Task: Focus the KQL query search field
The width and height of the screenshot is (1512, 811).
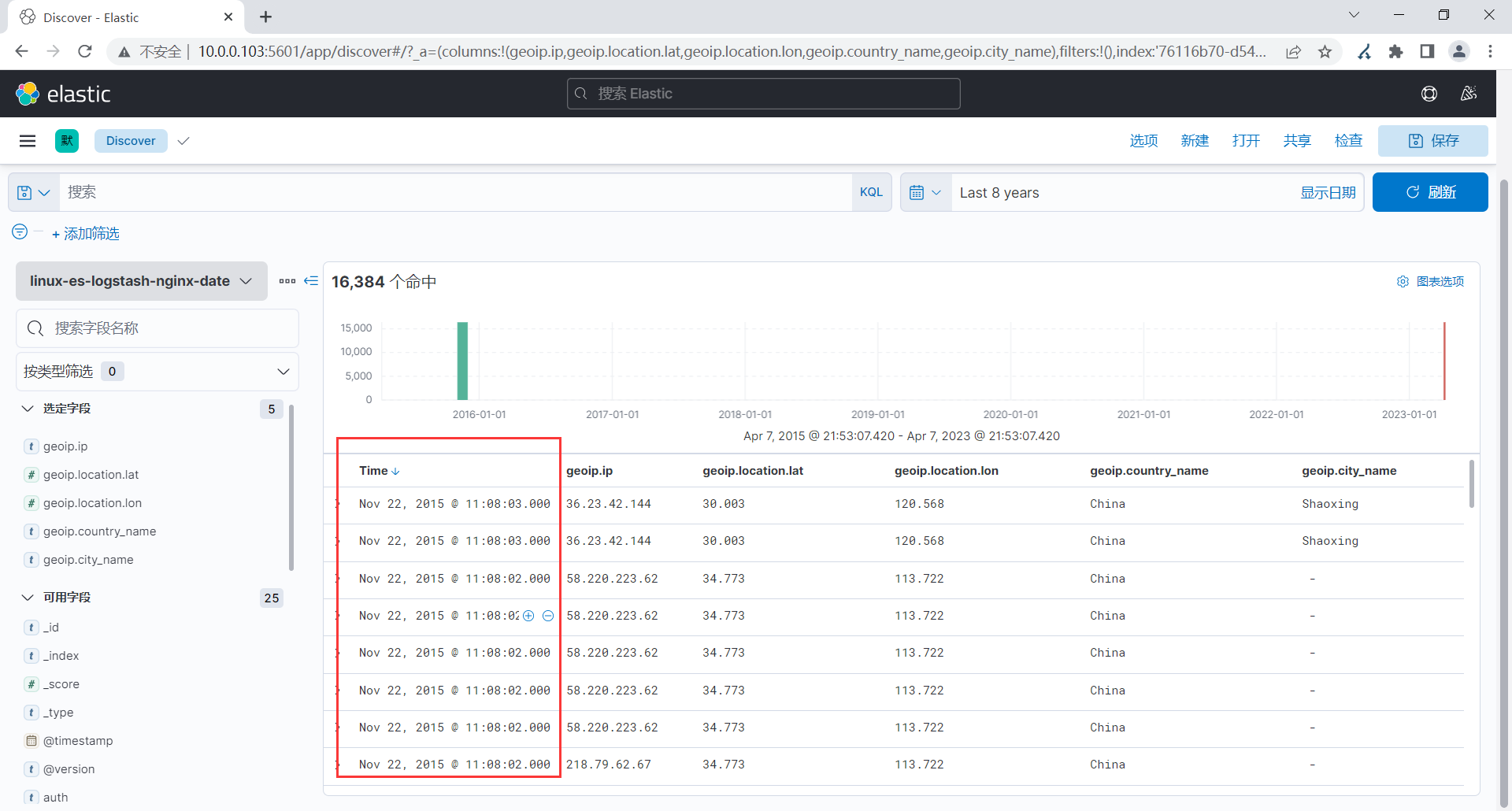Action: [455, 192]
